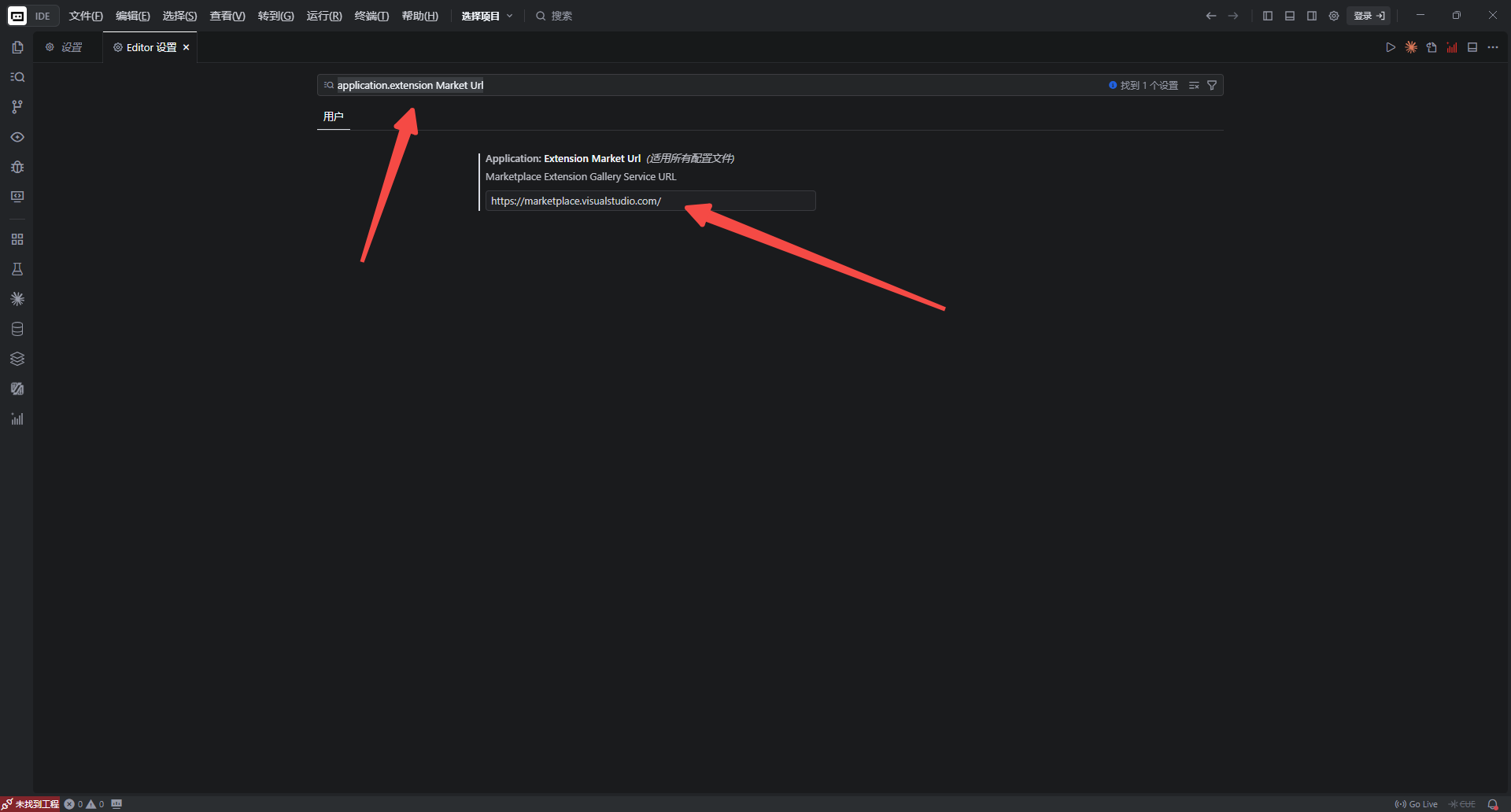Open the search view in activity bar
The width and height of the screenshot is (1511, 812).
(17, 77)
